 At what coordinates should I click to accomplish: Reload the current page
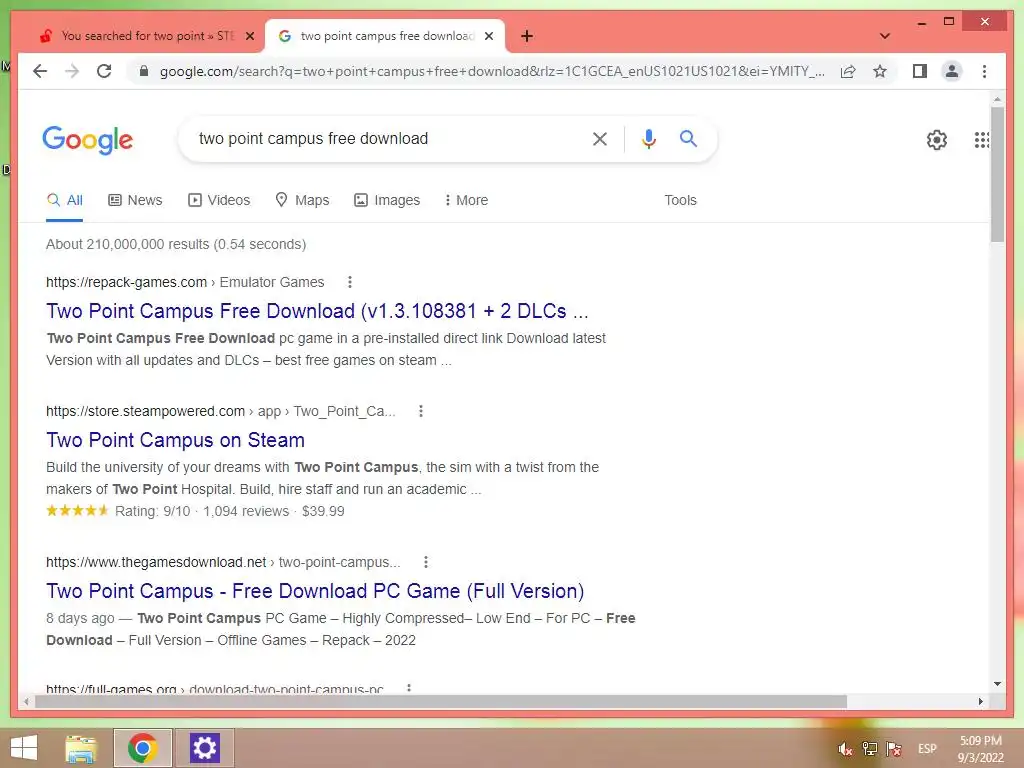tap(104, 71)
